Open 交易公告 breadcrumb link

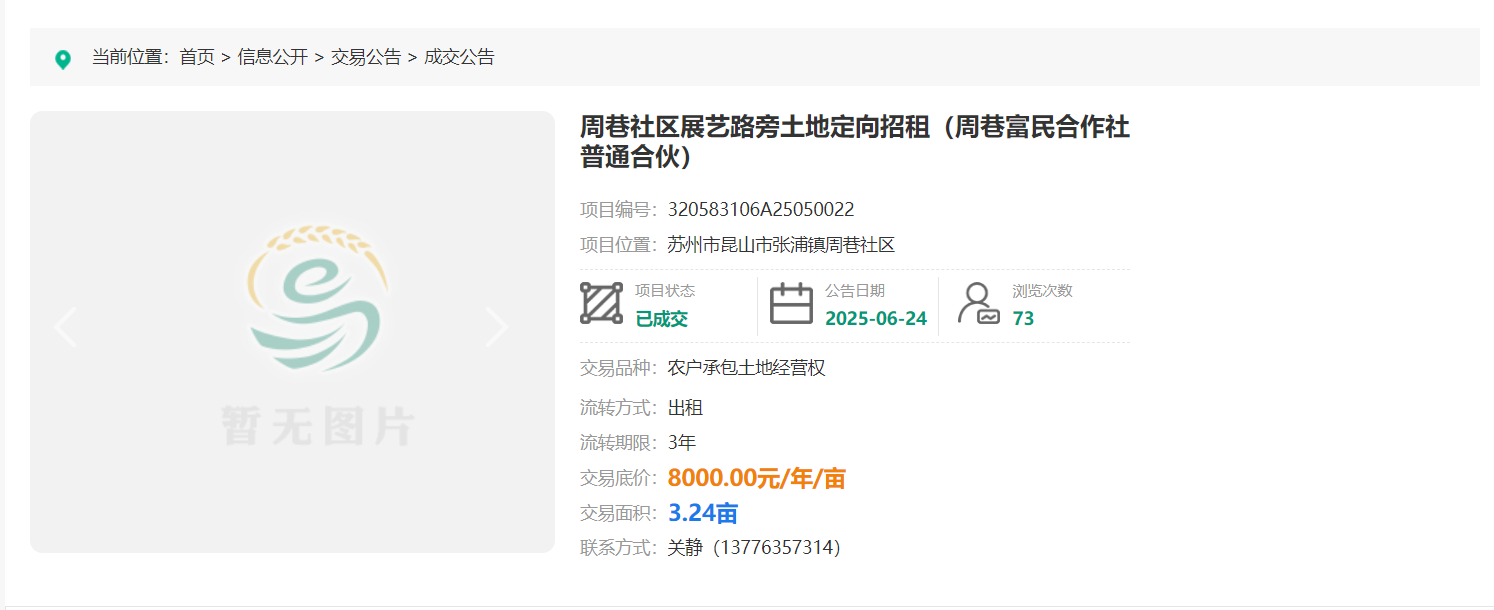coord(366,58)
